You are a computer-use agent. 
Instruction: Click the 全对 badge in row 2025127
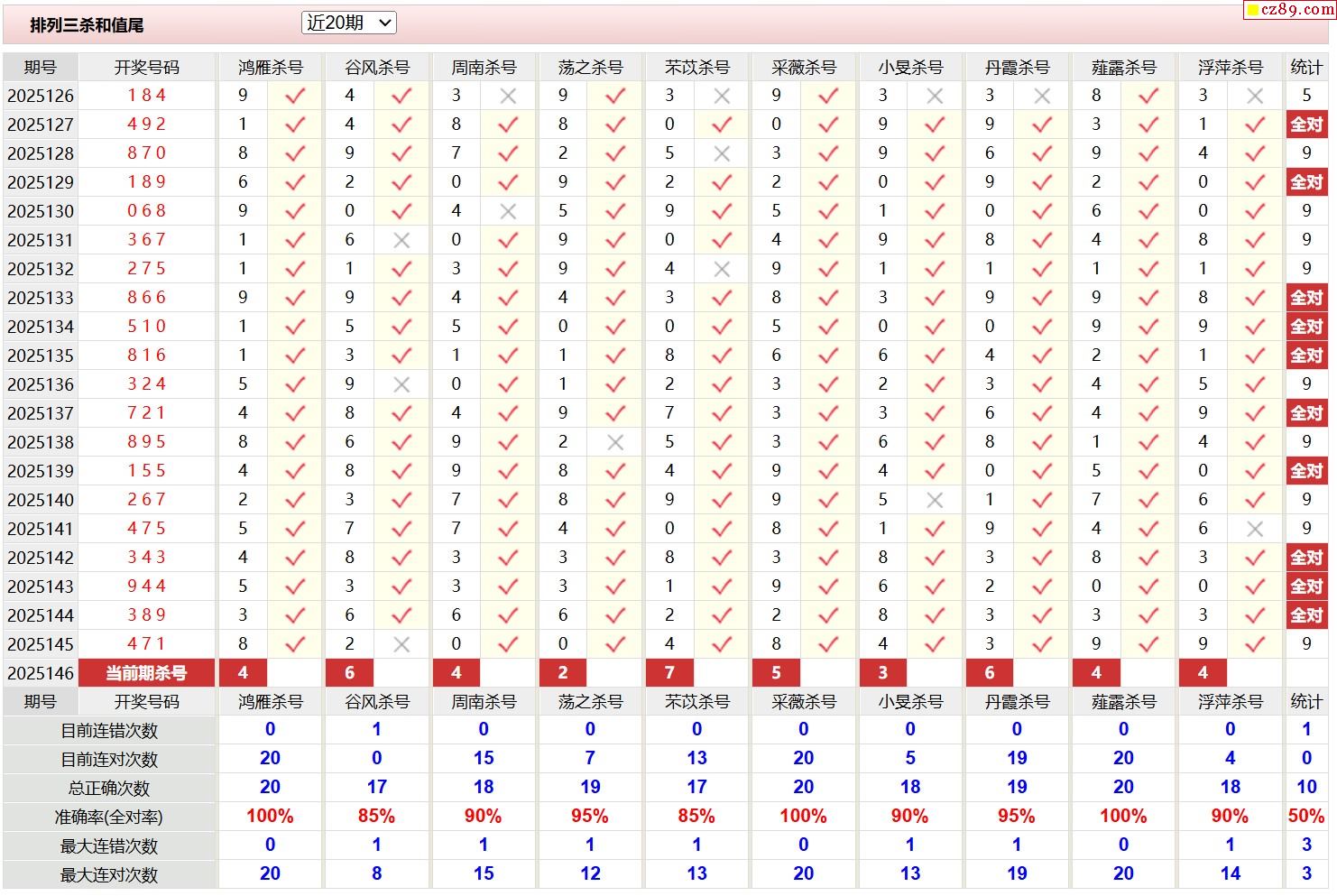(x=1306, y=125)
